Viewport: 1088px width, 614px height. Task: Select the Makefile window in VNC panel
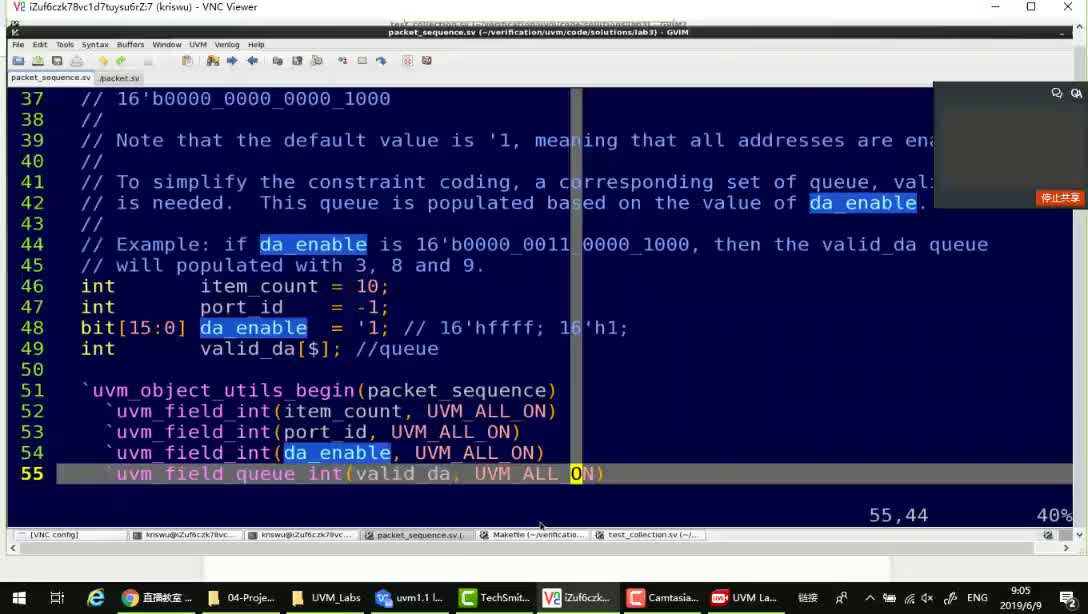pos(533,535)
